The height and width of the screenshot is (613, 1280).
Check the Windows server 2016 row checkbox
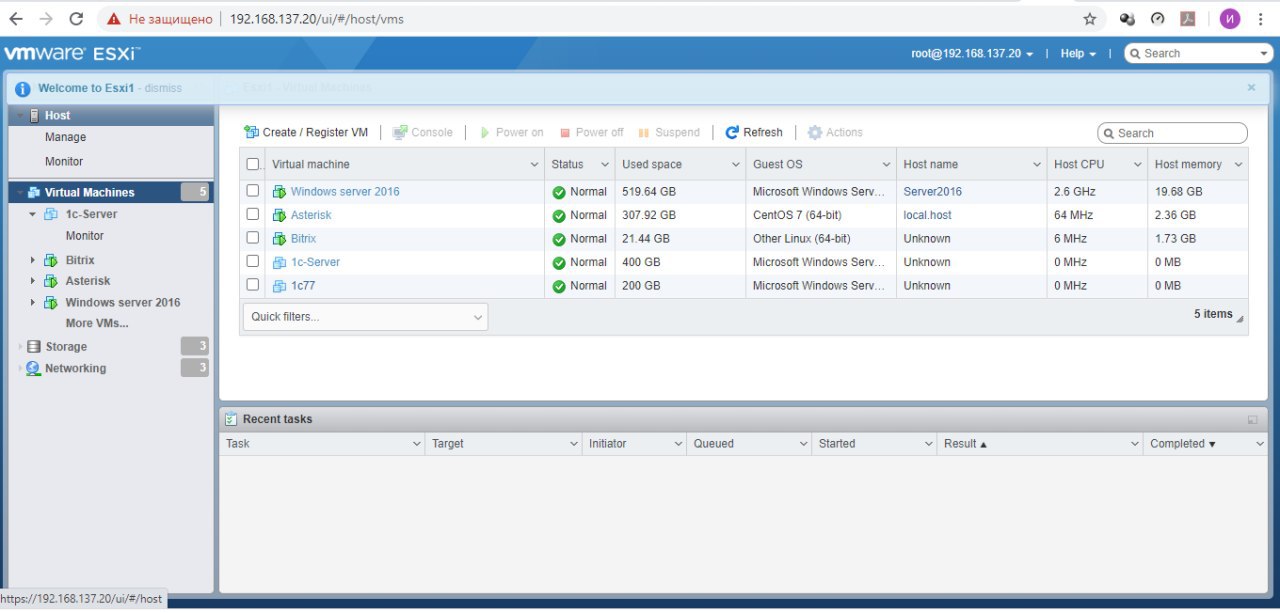(253, 190)
